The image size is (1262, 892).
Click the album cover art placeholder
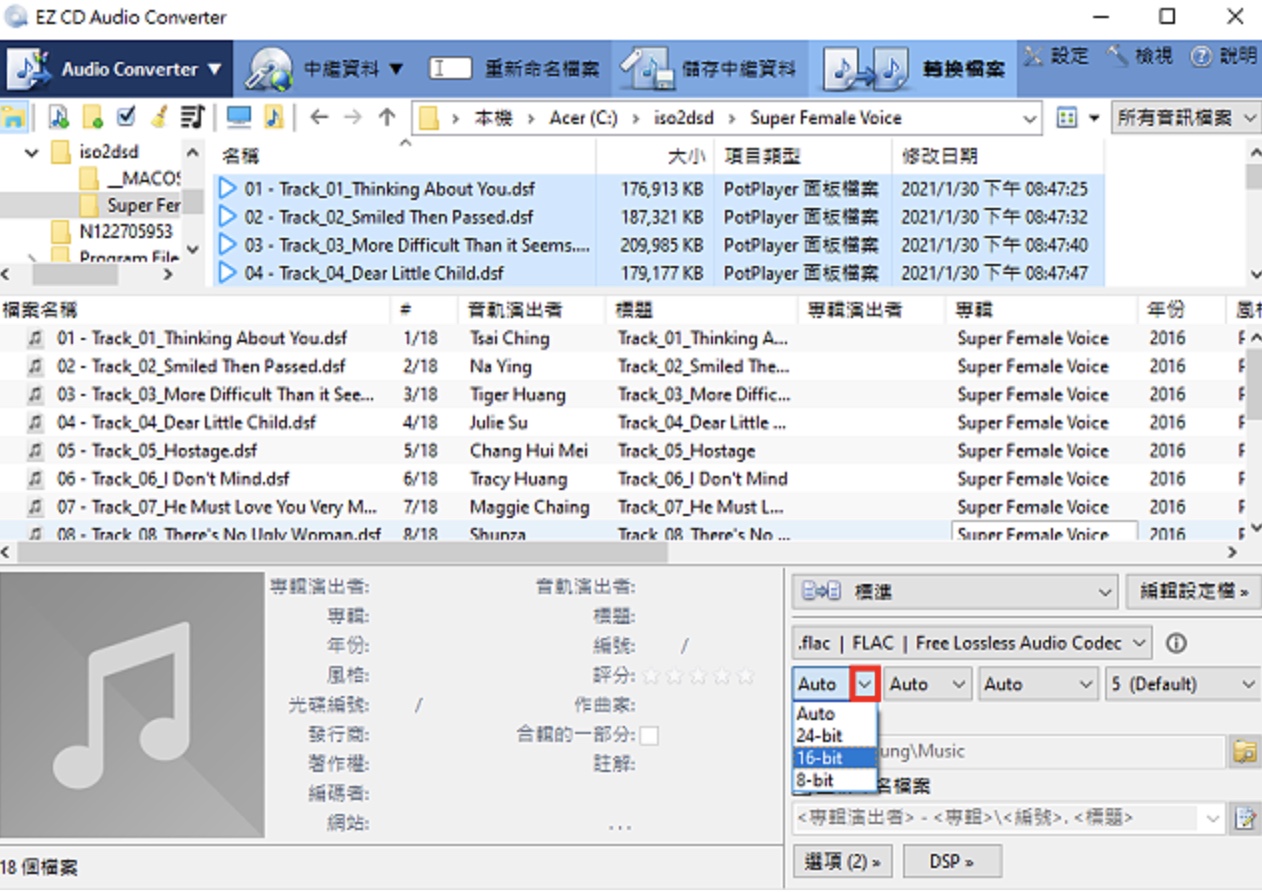(132, 705)
